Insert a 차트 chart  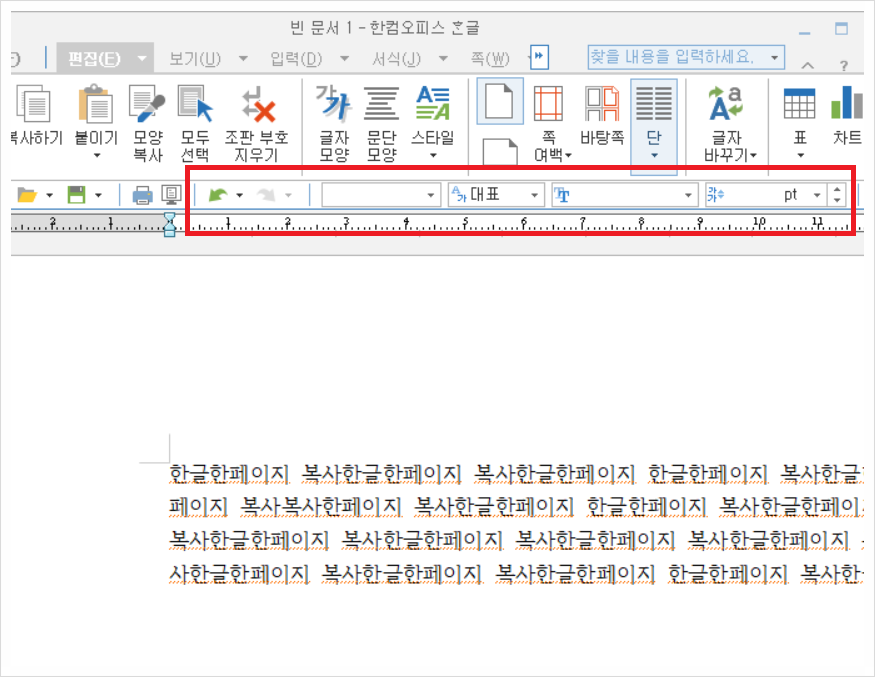[847, 103]
